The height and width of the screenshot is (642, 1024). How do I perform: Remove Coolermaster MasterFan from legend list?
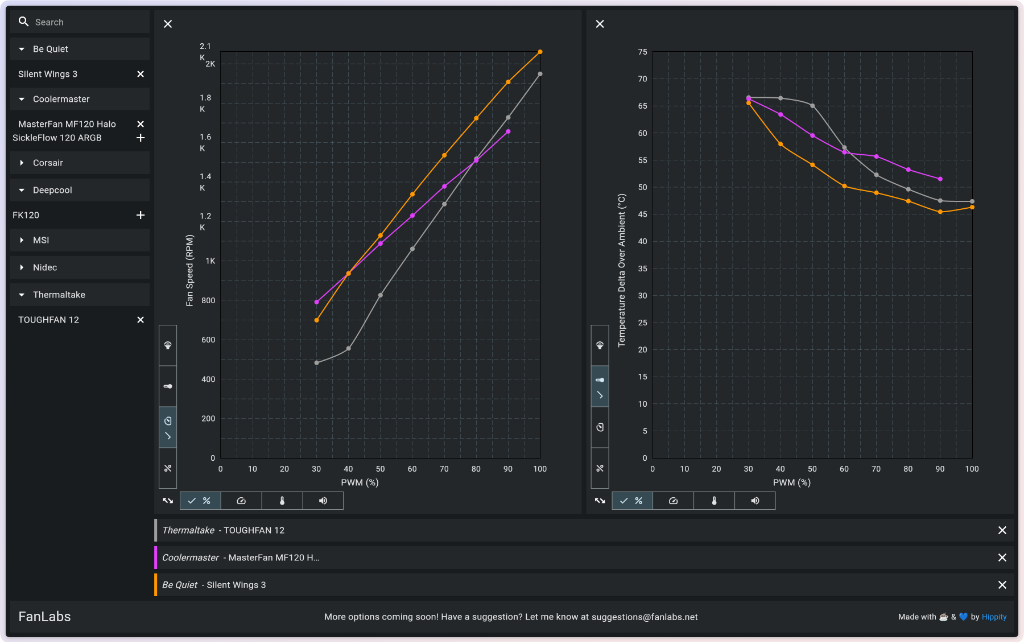coord(1002,558)
